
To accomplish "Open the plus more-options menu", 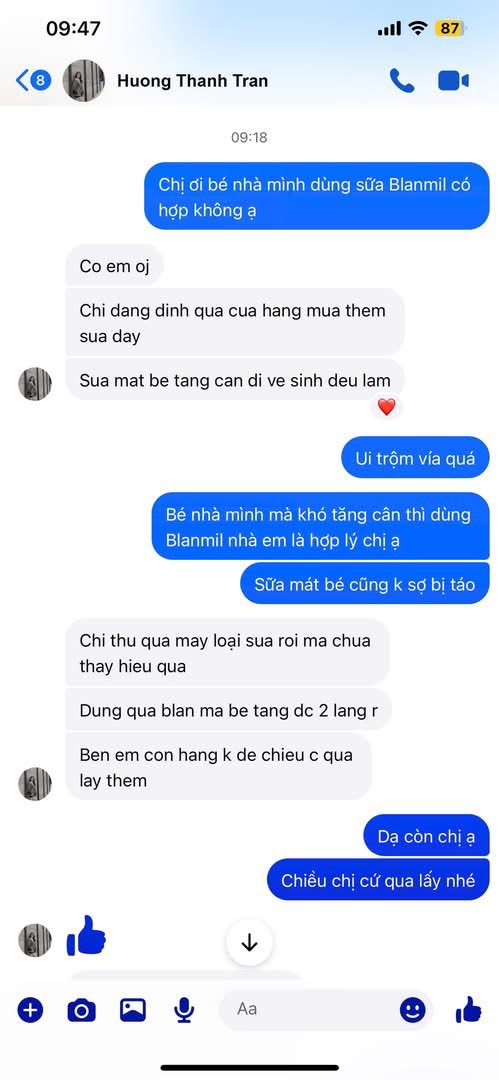I will tap(30, 1010).
